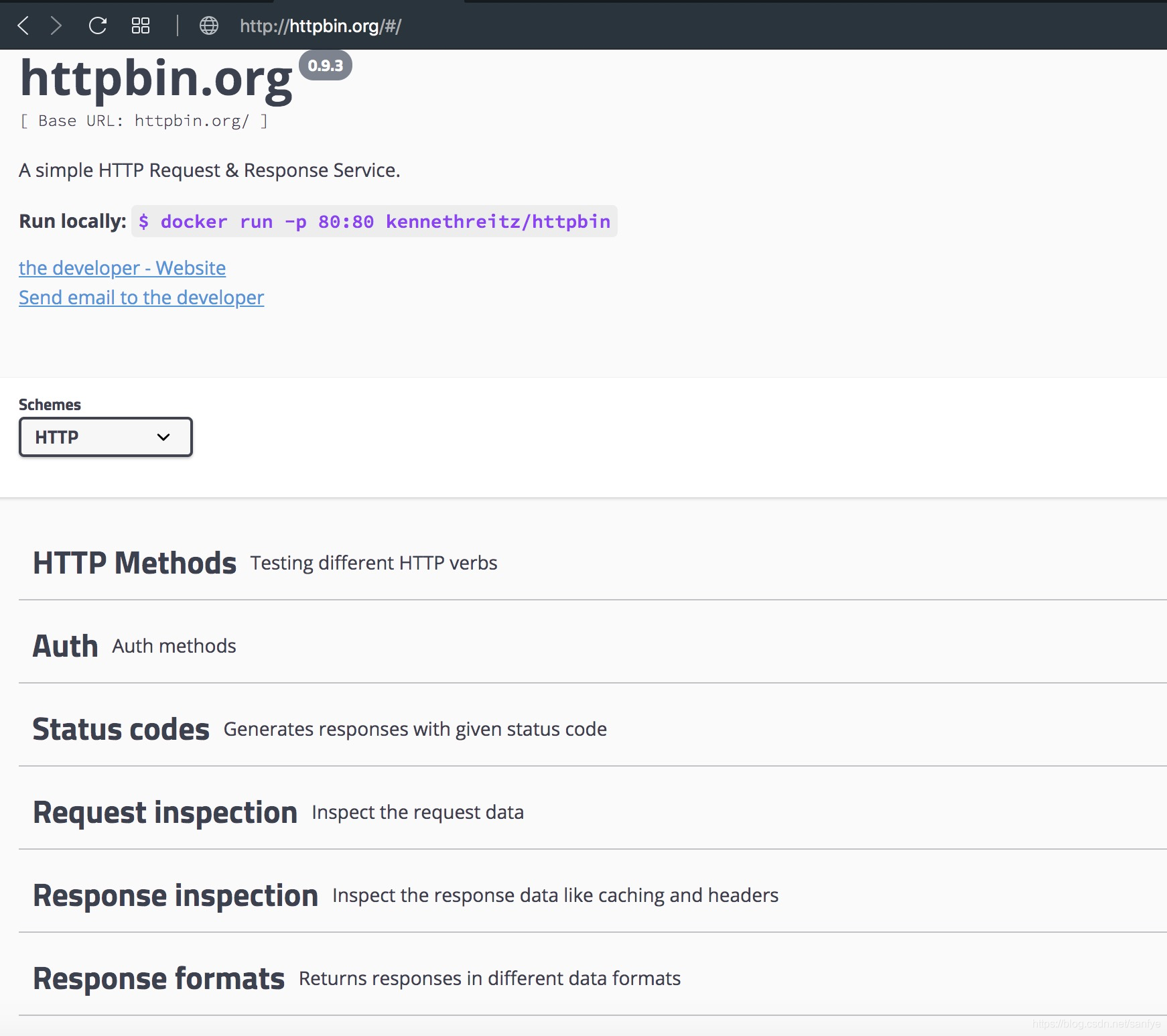
Task: Open 'the developer - Website' link
Action: pyautogui.click(x=122, y=268)
